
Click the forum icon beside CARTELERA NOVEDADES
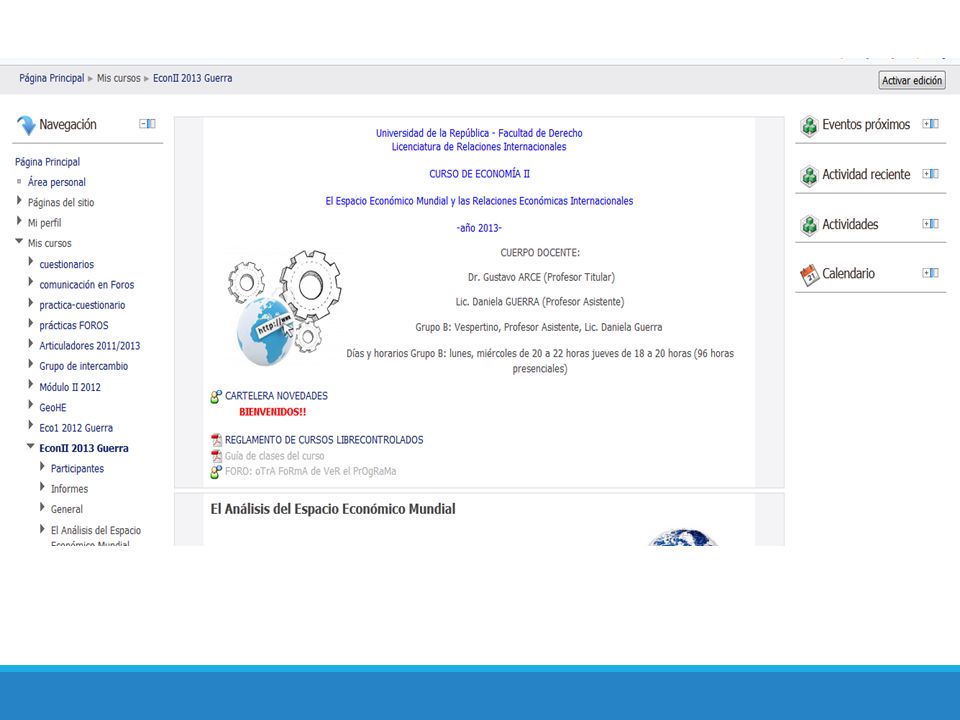(216, 397)
